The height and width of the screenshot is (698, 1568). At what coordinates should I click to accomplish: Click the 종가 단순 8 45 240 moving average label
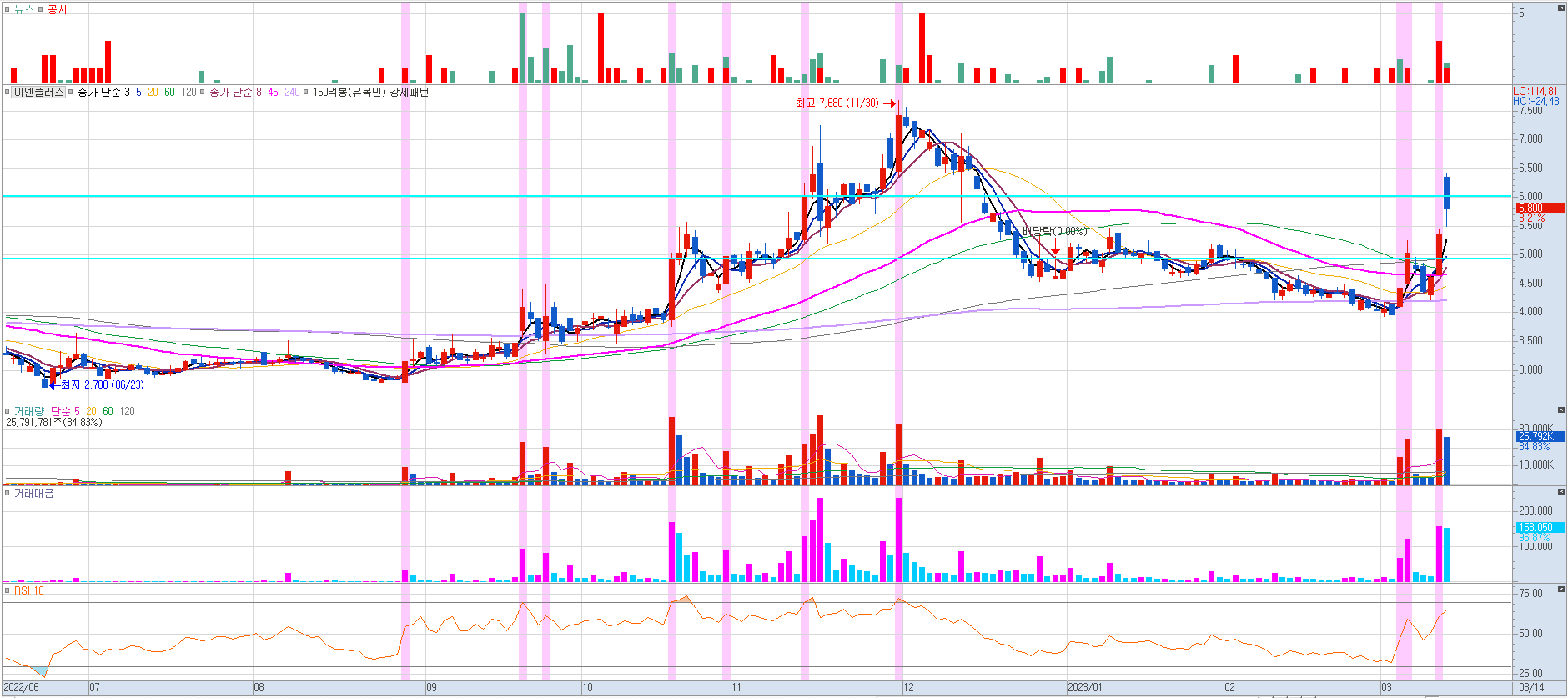point(254,92)
